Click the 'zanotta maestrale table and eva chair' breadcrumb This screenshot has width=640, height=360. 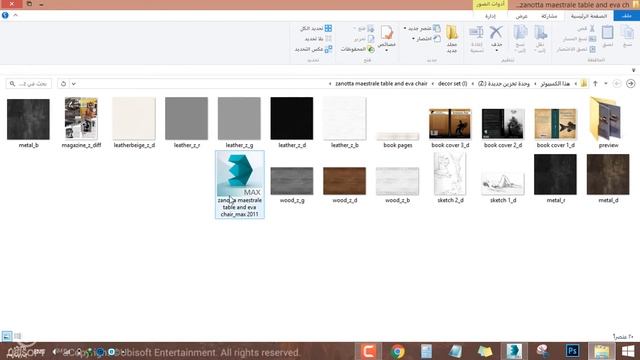(381, 84)
